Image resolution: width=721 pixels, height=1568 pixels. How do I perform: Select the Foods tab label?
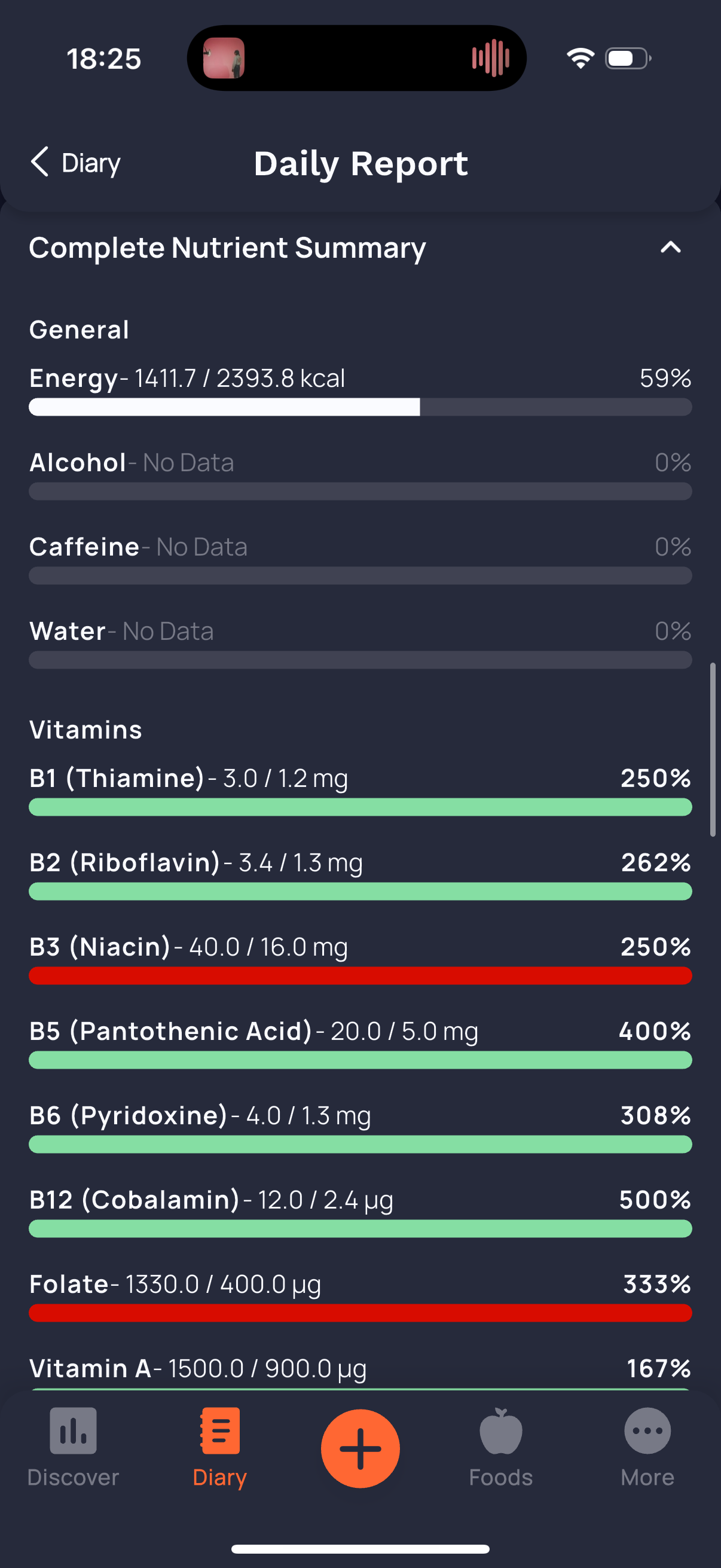501,1477
